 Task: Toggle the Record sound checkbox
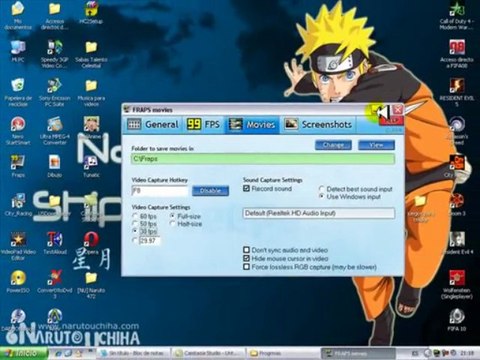click(246, 189)
